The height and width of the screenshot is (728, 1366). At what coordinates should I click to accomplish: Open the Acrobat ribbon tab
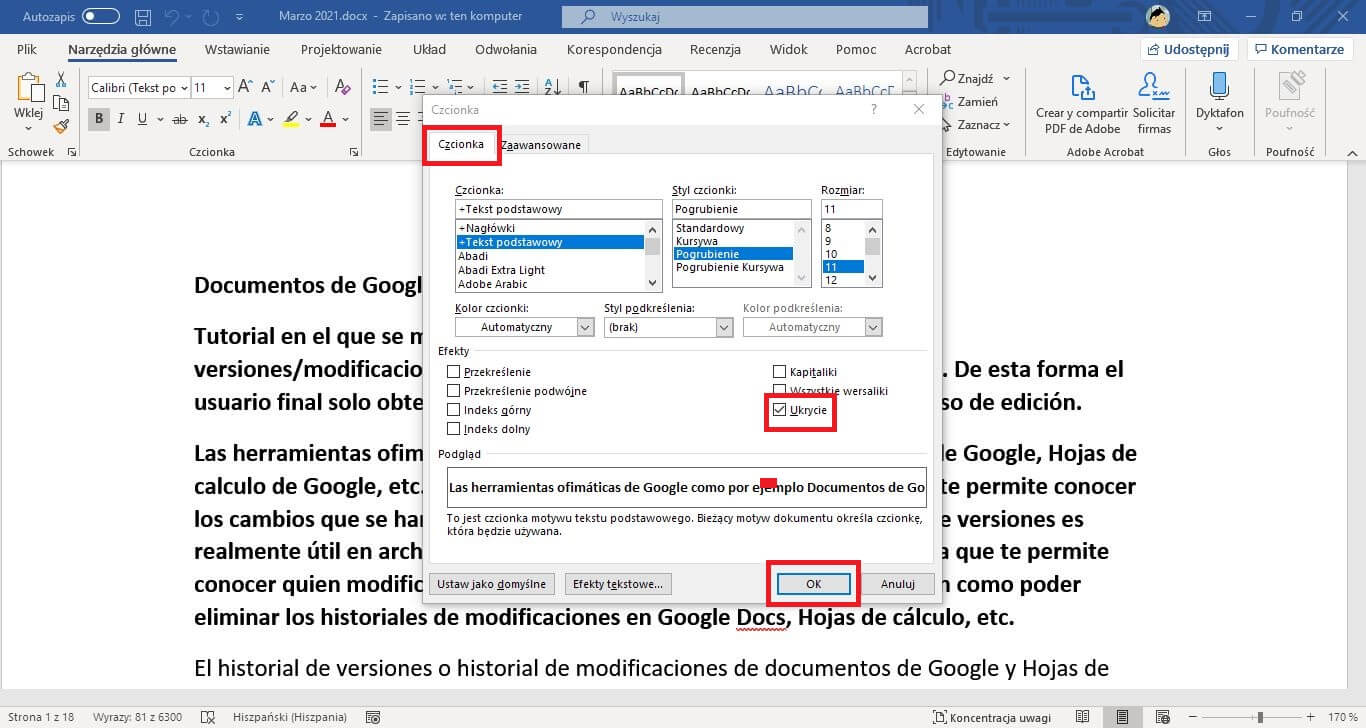[x=928, y=49]
